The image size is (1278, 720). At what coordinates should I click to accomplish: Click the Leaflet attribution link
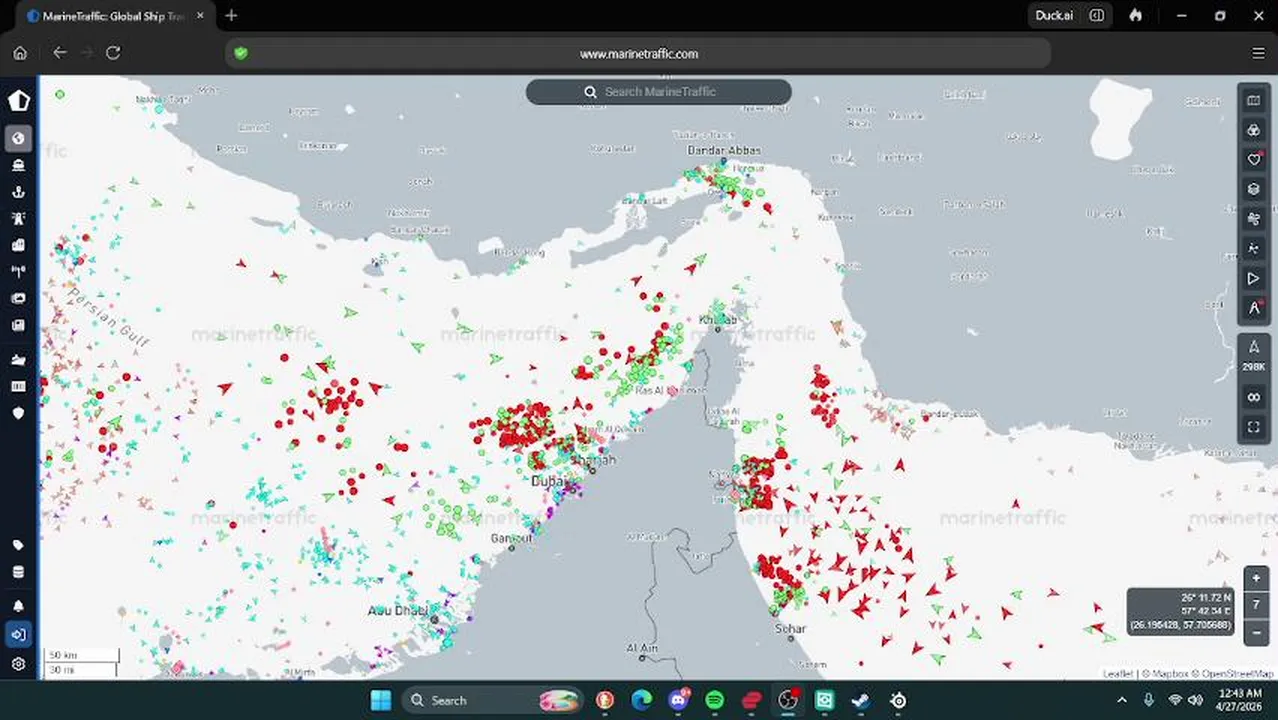[1117, 674]
